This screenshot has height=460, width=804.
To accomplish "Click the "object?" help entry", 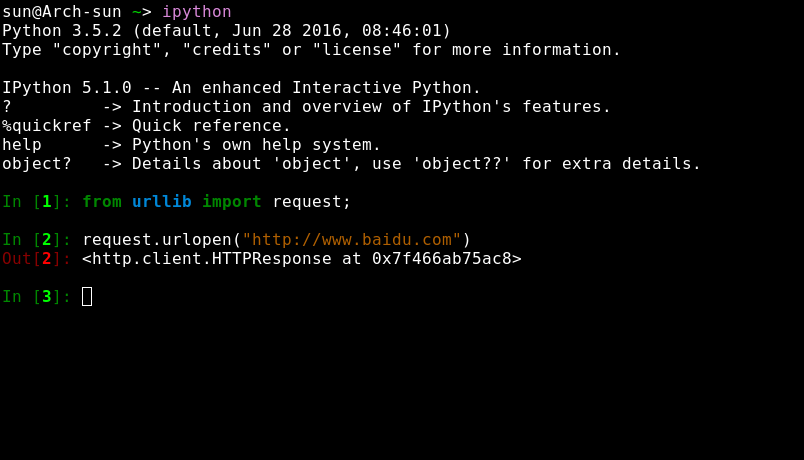I will (36, 163).
